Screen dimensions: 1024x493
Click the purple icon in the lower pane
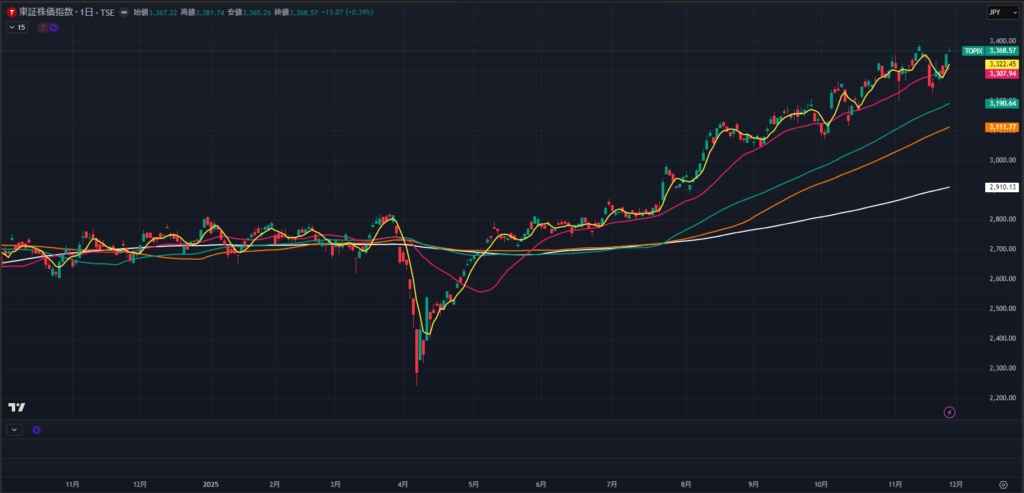click(37, 429)
